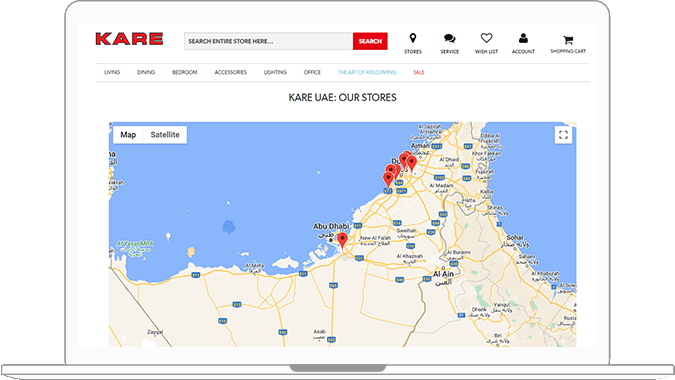The width and height of the screenshot is (675, 380).
Task: Open the Service chat bubbles icon
Action: tap(449, 39)
